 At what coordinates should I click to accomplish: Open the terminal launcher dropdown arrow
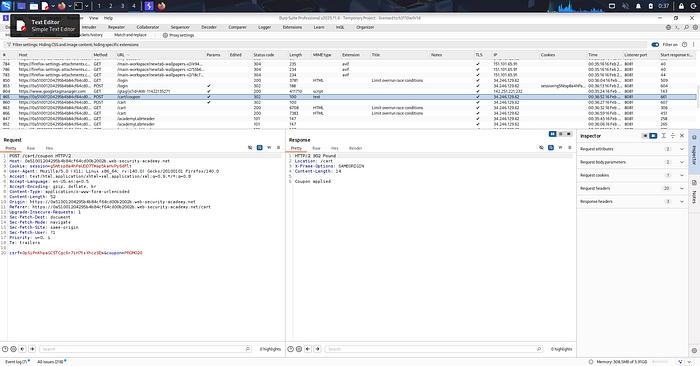coord(87,6)
